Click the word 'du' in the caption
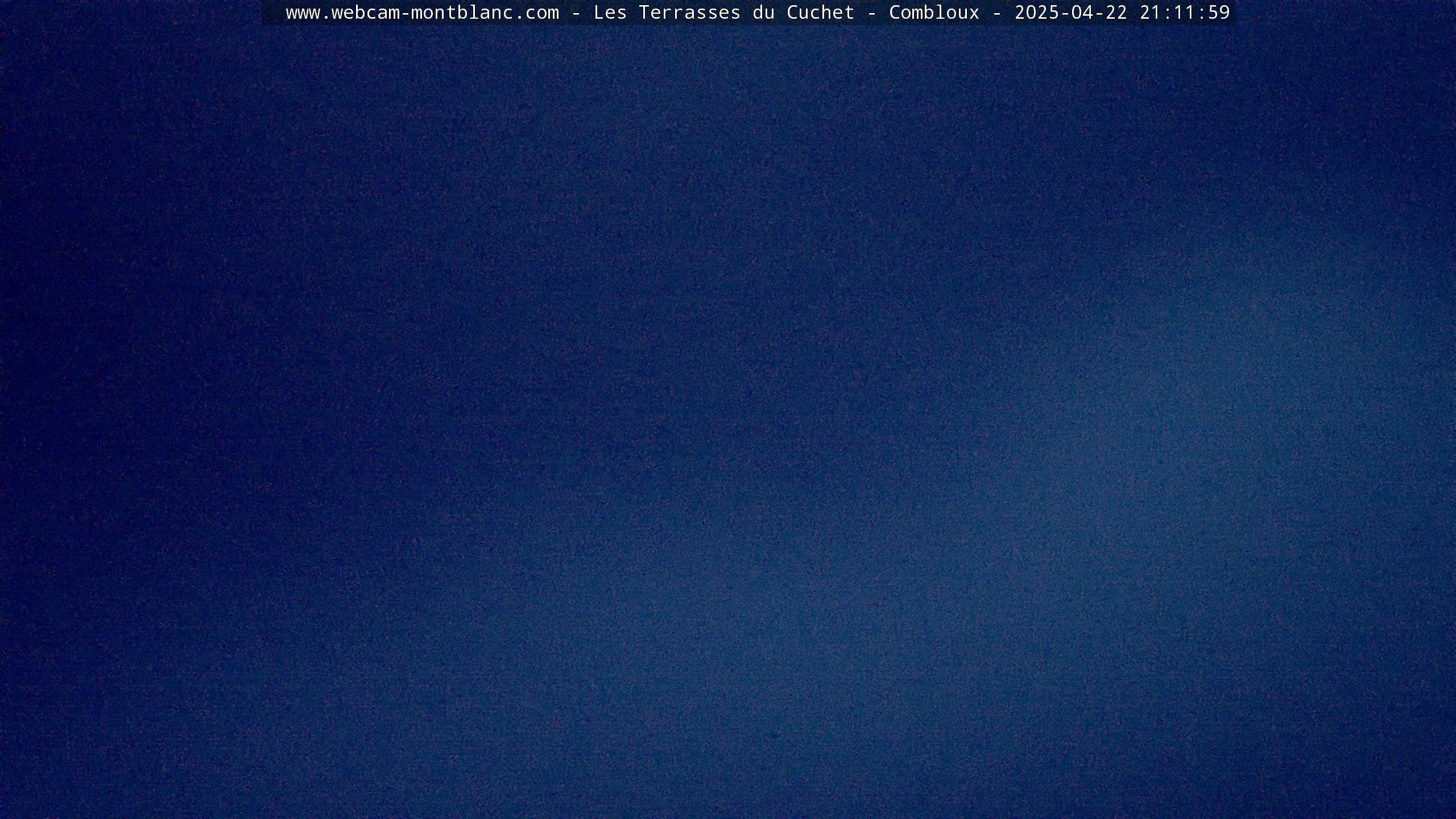1456x819 pixels. click(x=763, y=13)
